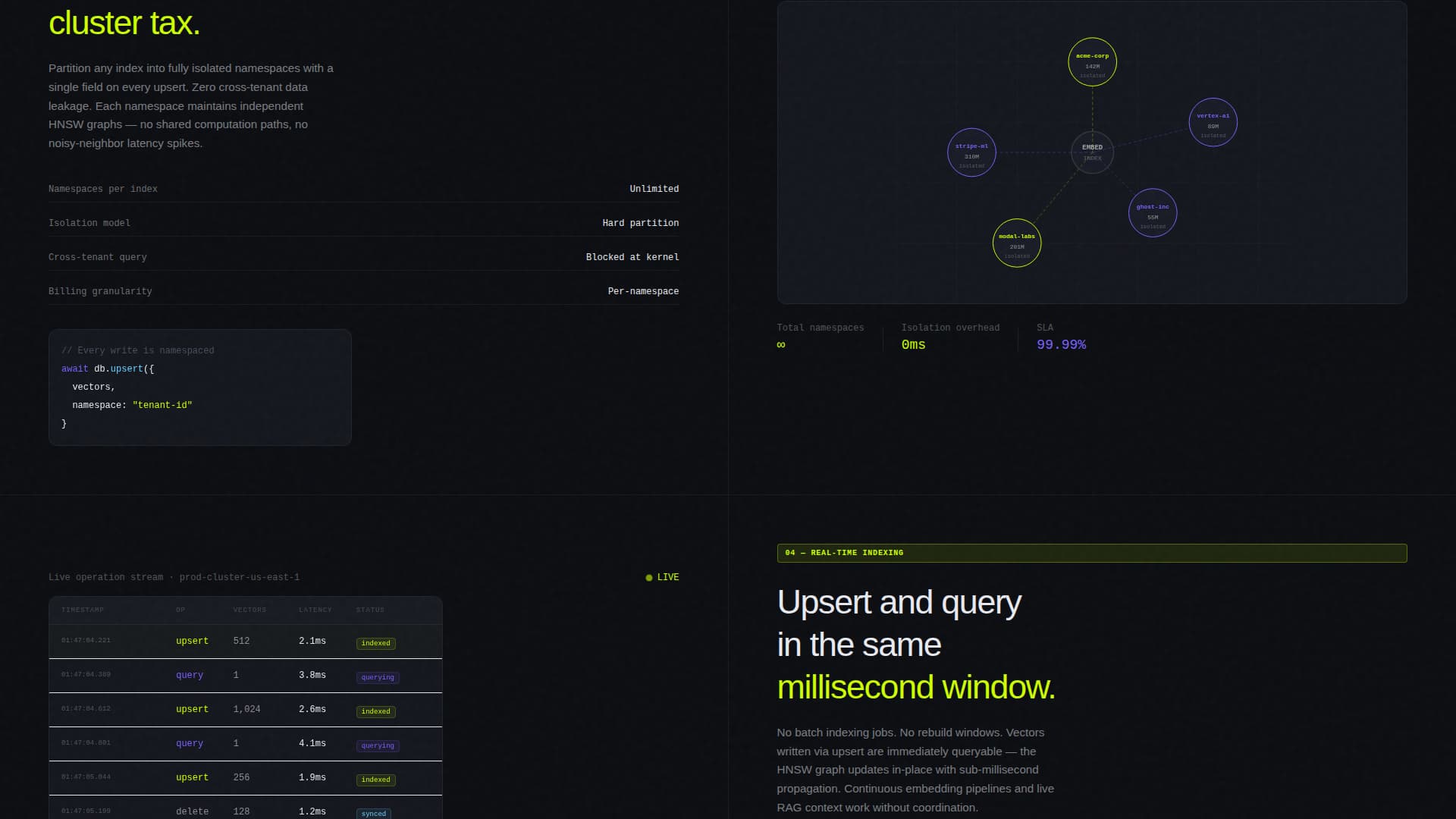Click the '4.1ms' latency cell
The width and height of the screenshot is (1456, 819).
312,743
